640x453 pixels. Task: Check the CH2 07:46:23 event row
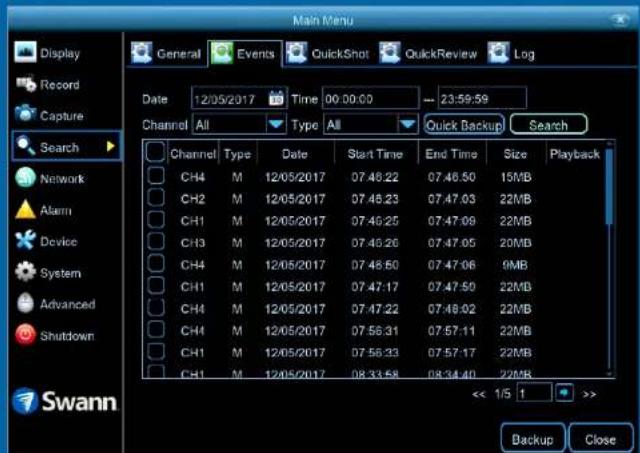click(x=156, y=198)
